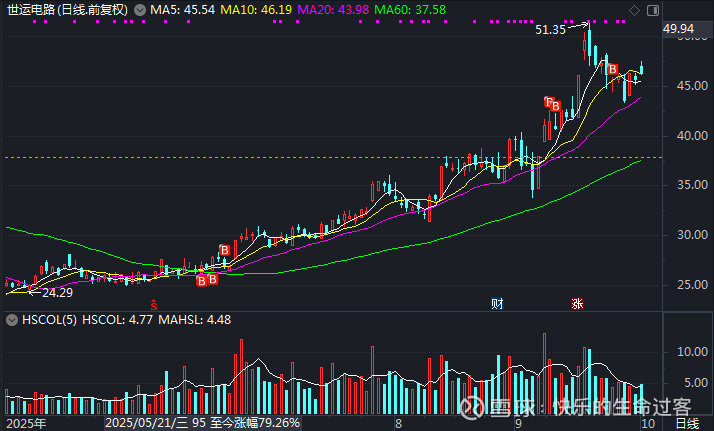Click the 30.00 price axis label

pos(692,235)
